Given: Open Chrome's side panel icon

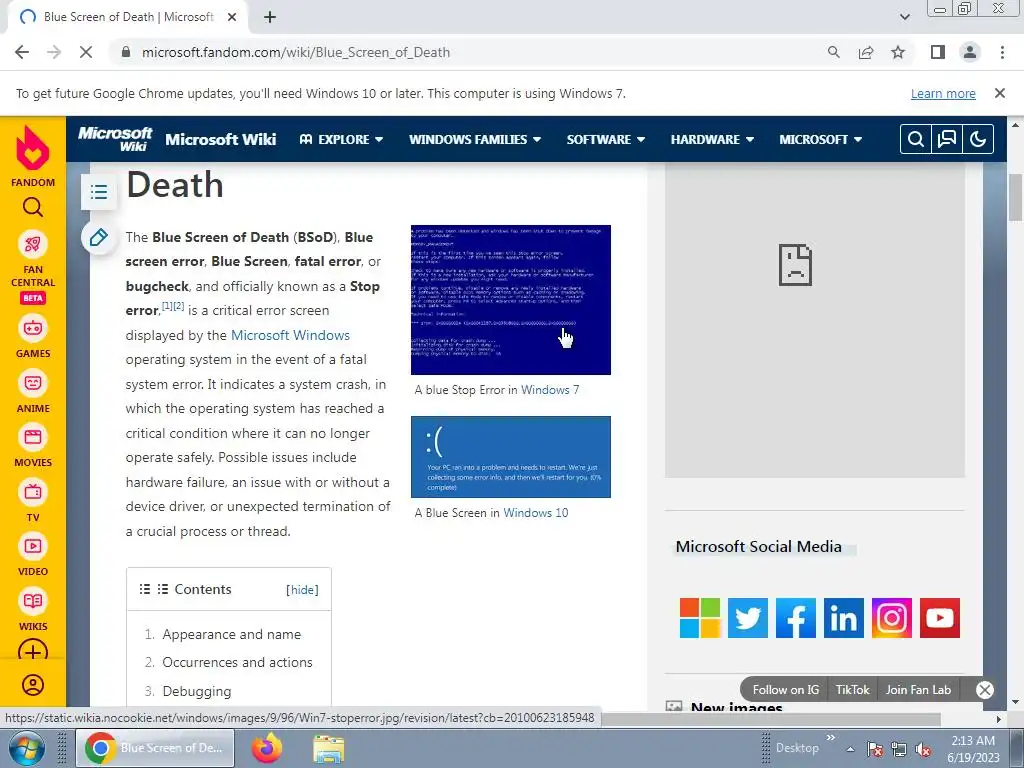Looking at the screenshot, I should tap(938, 52).
